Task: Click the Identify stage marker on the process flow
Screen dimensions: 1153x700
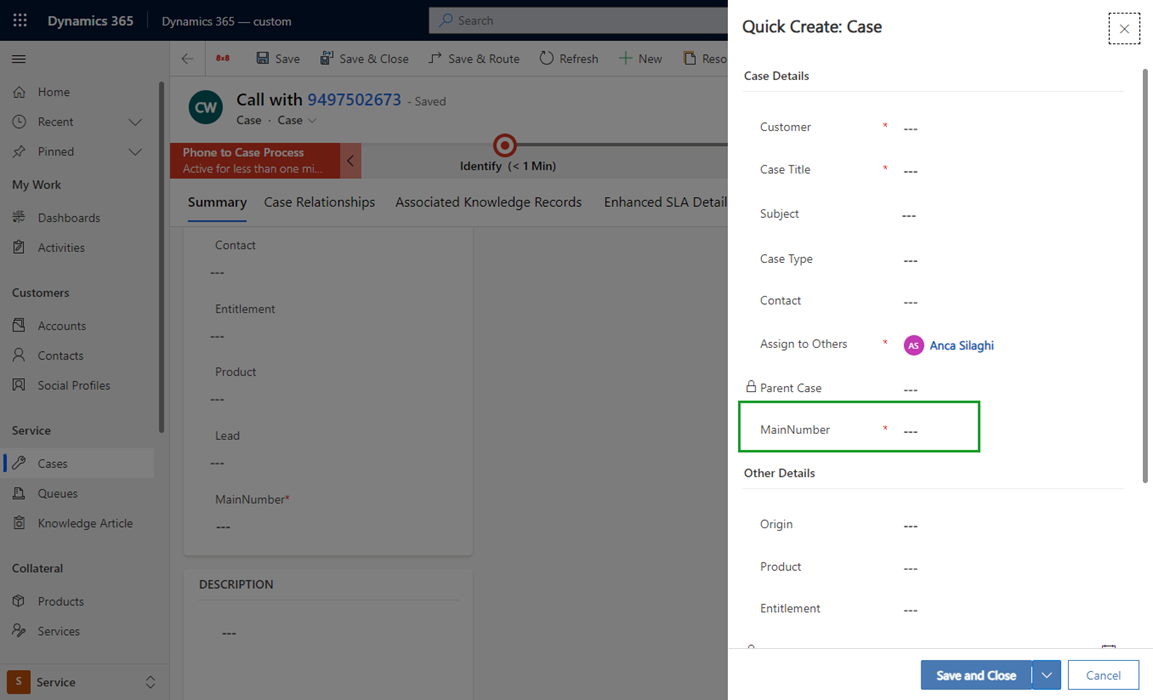Action: pos(504,144)
